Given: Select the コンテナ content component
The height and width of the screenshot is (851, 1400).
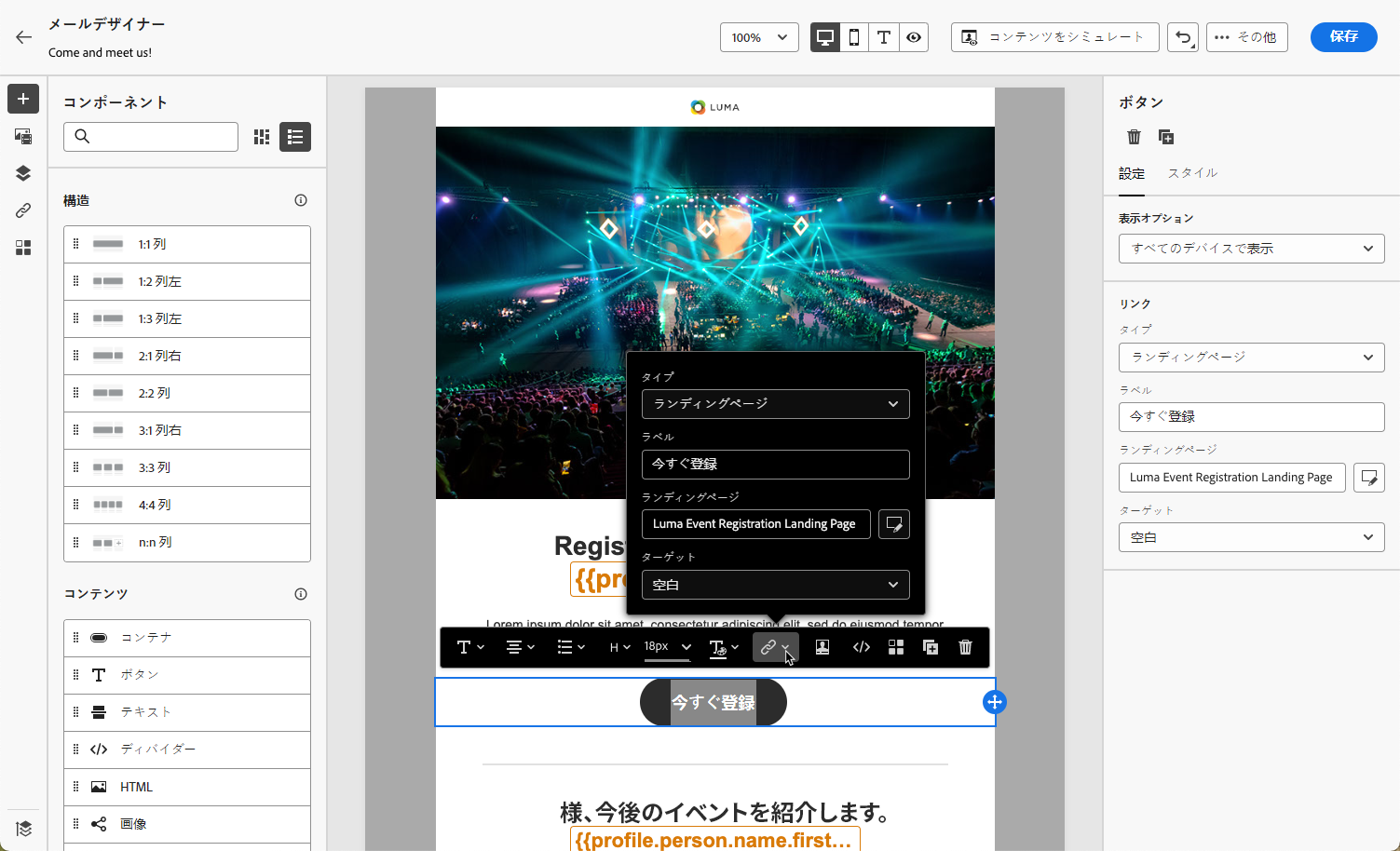Looking at the screenshot, I should (187, 638).
